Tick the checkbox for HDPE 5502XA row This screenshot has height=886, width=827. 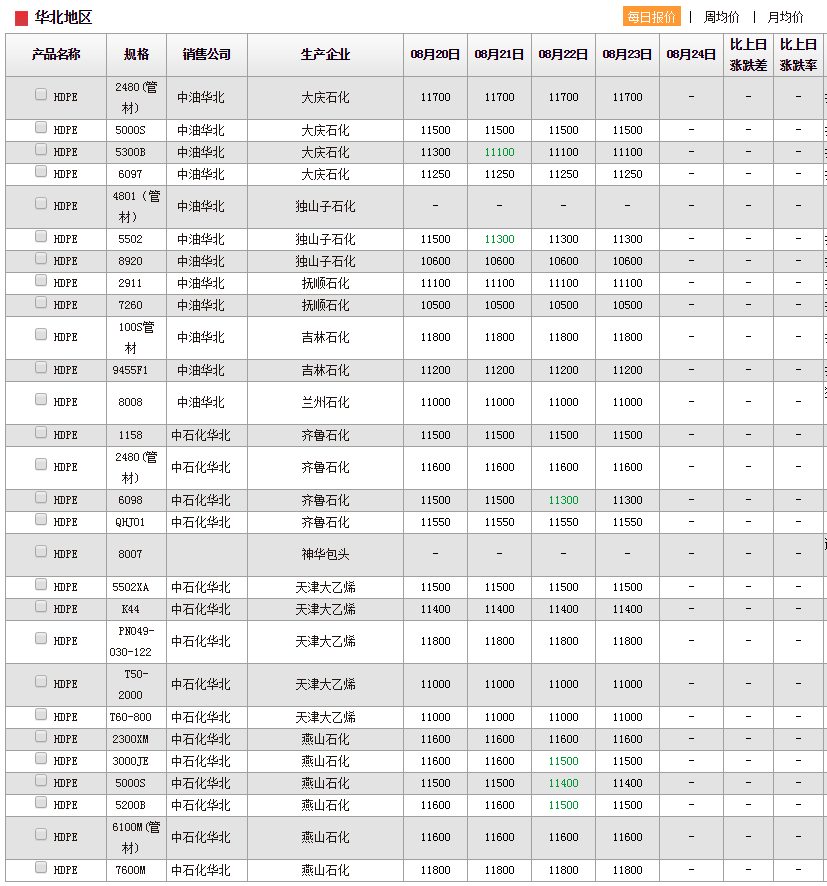point(41,584)
